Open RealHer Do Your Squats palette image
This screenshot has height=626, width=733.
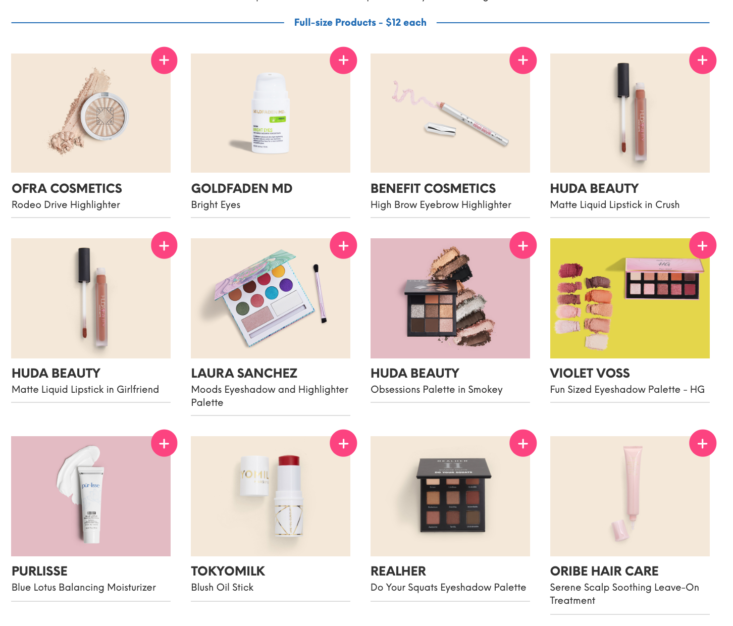[x=450, y=496]
